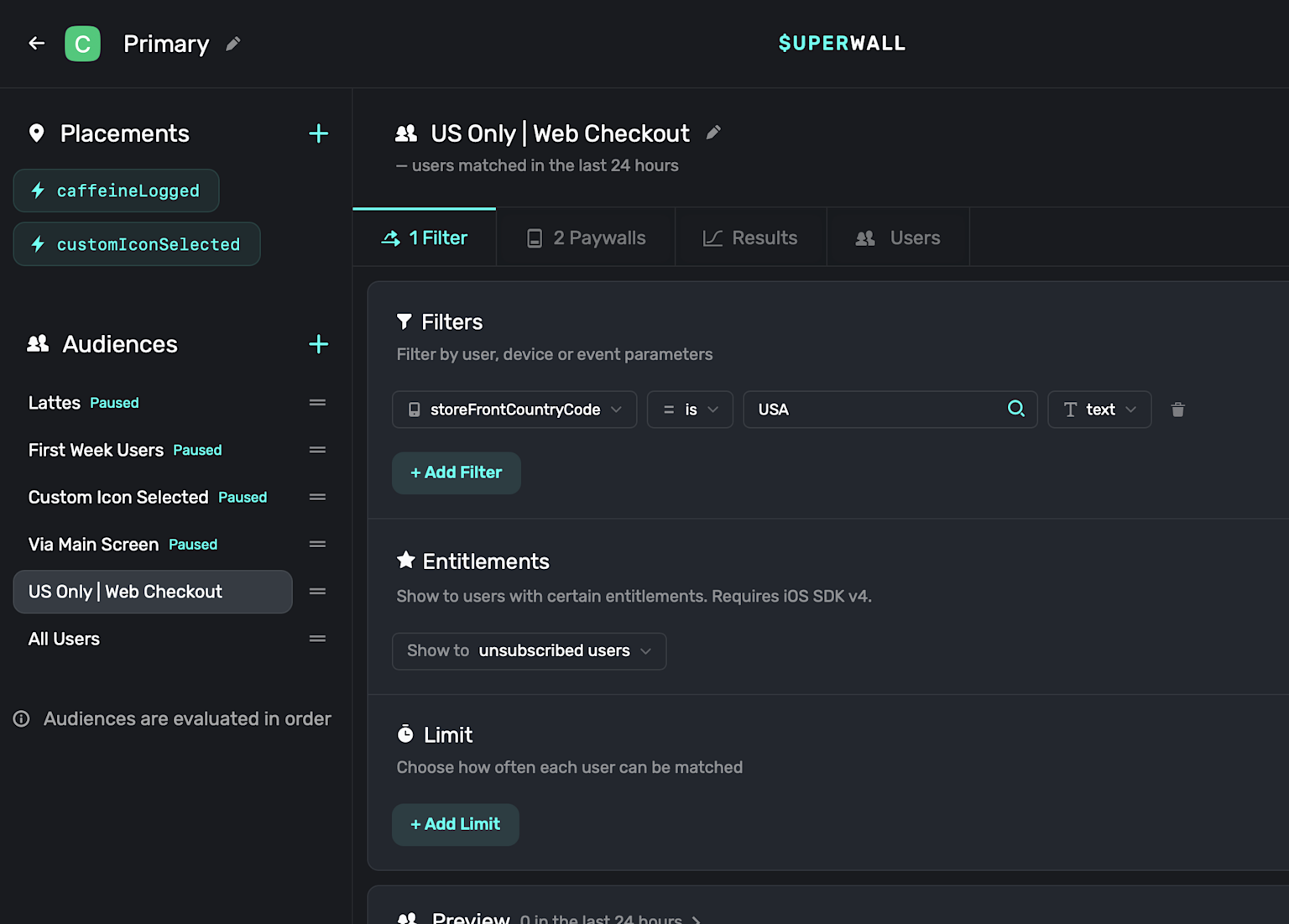
Task: Click the pencil icon next to Primary
Action: click(233, 44)
